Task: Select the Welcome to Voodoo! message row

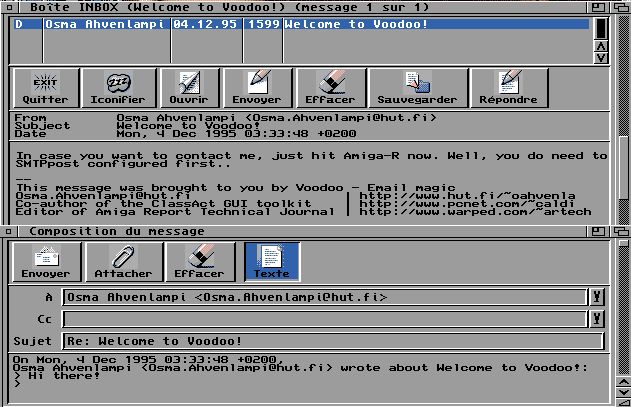Action: point(302,24)
